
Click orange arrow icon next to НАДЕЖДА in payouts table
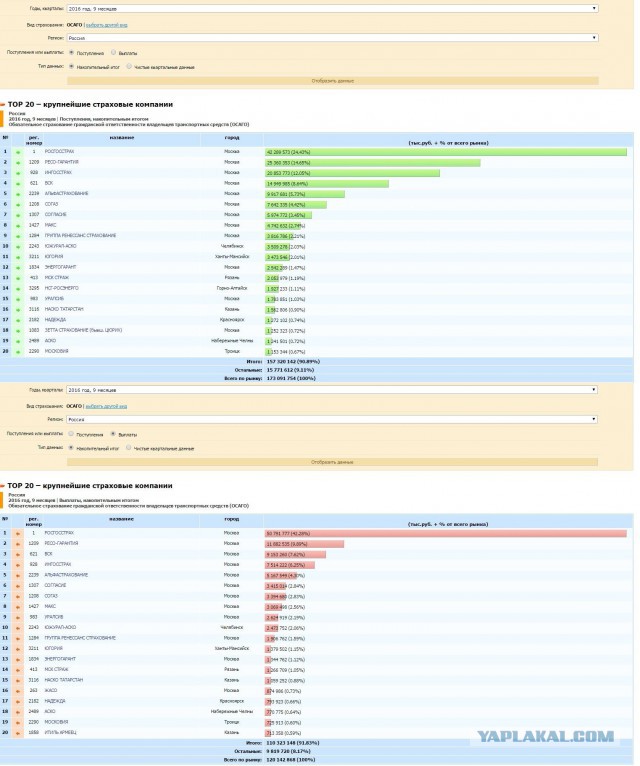18,702
